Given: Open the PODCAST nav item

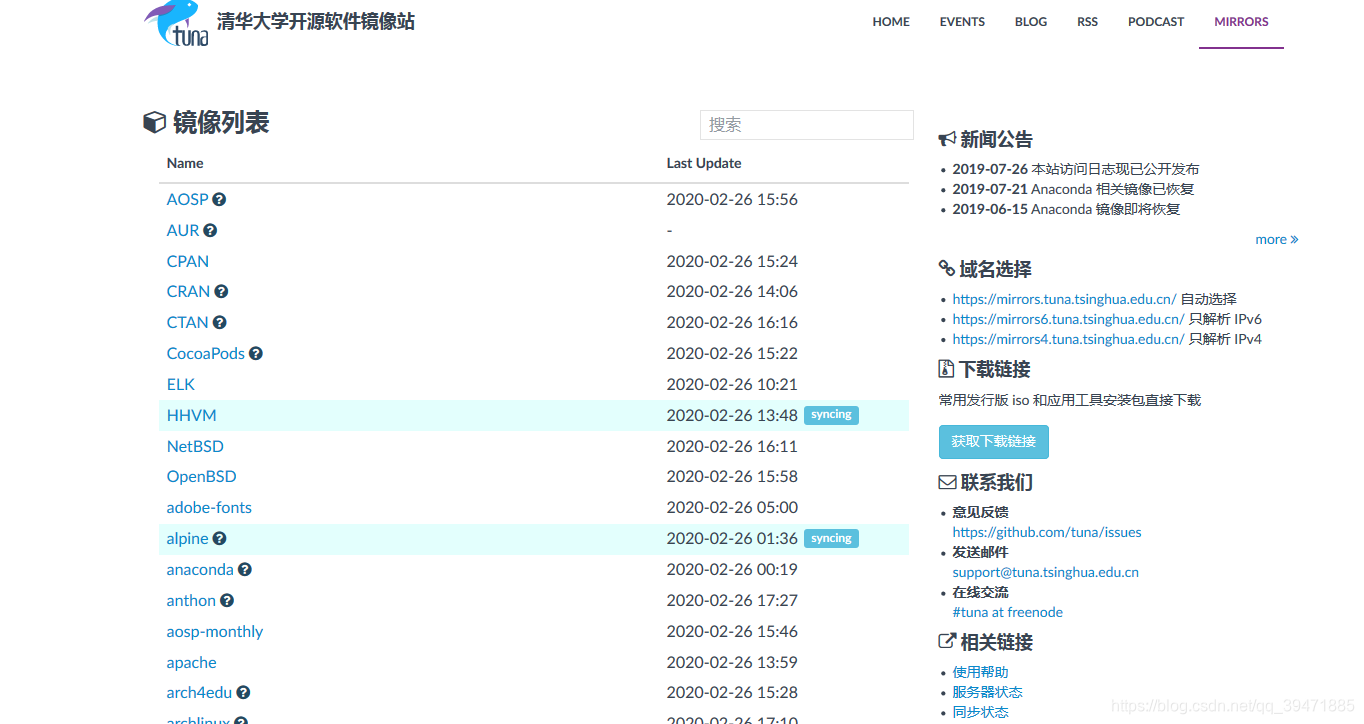Looking at the screenshot, I should (x=1156, y=22).
